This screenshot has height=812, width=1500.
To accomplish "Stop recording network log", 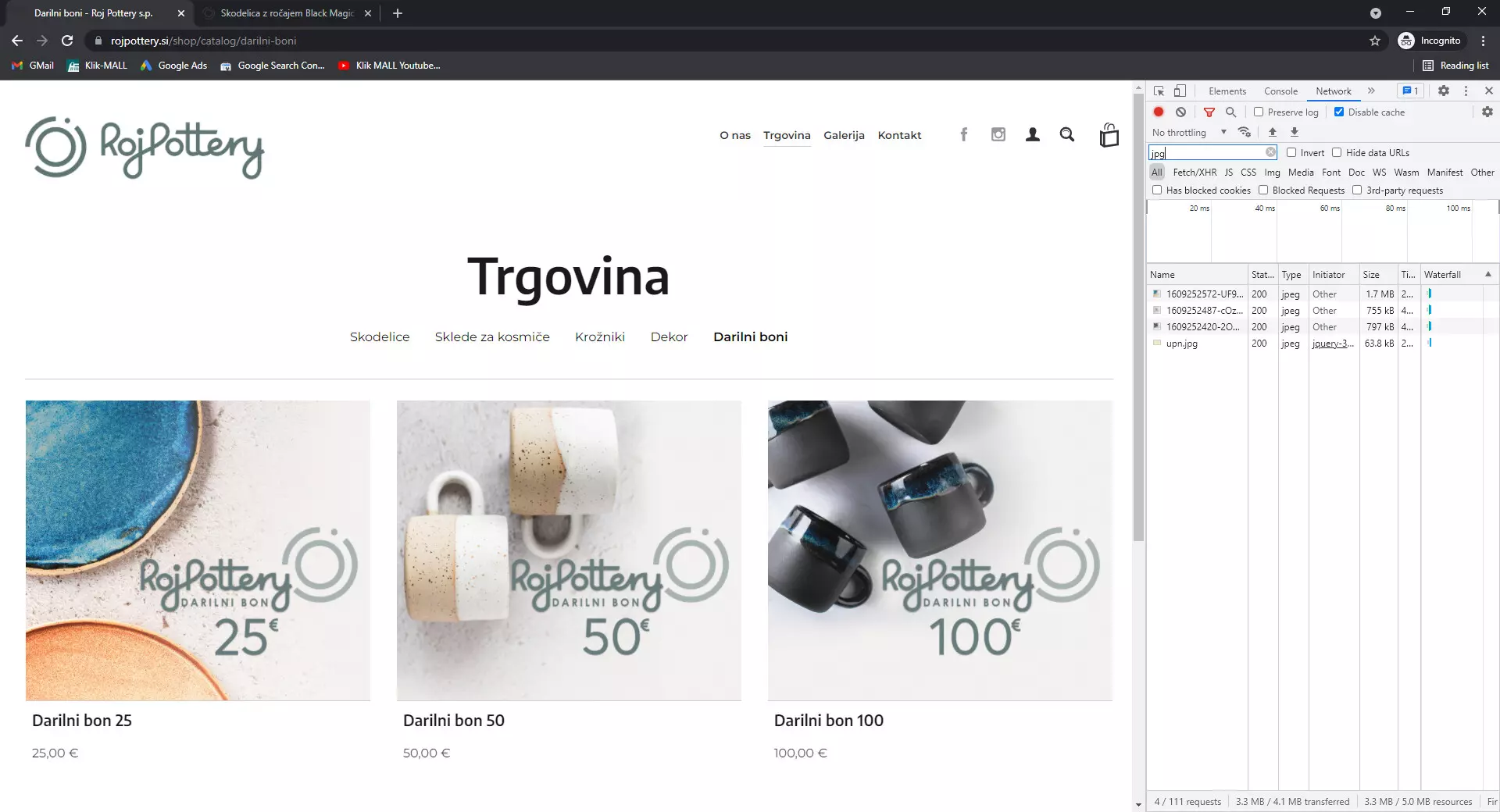I will (1159, 112).
